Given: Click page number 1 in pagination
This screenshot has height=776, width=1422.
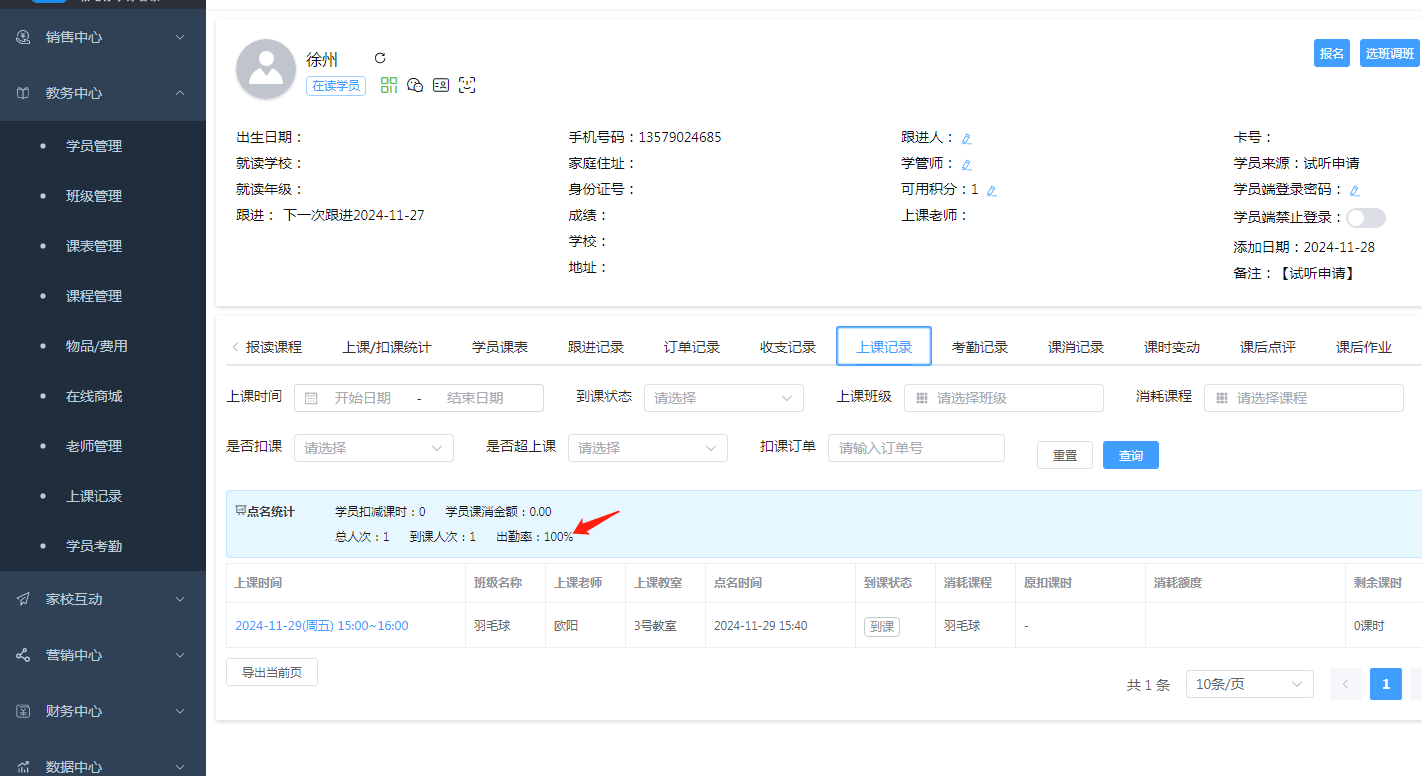Looking at the screenshot, I should 1386,684.
